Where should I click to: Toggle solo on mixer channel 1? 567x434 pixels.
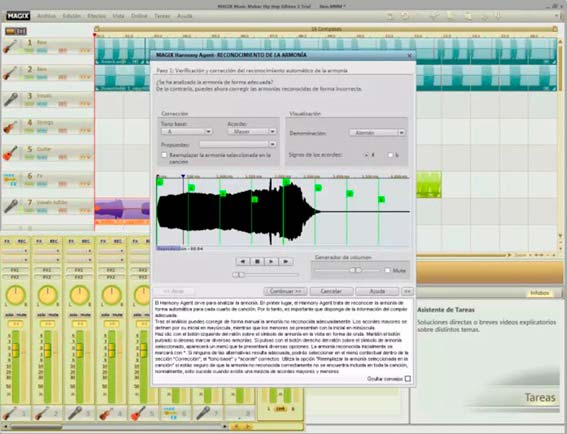tap(8, 315)
